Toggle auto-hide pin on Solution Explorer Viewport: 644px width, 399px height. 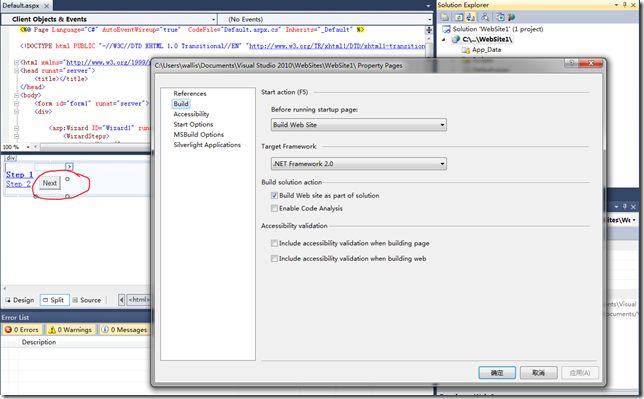pyautogui.click(x=625, y=5)
